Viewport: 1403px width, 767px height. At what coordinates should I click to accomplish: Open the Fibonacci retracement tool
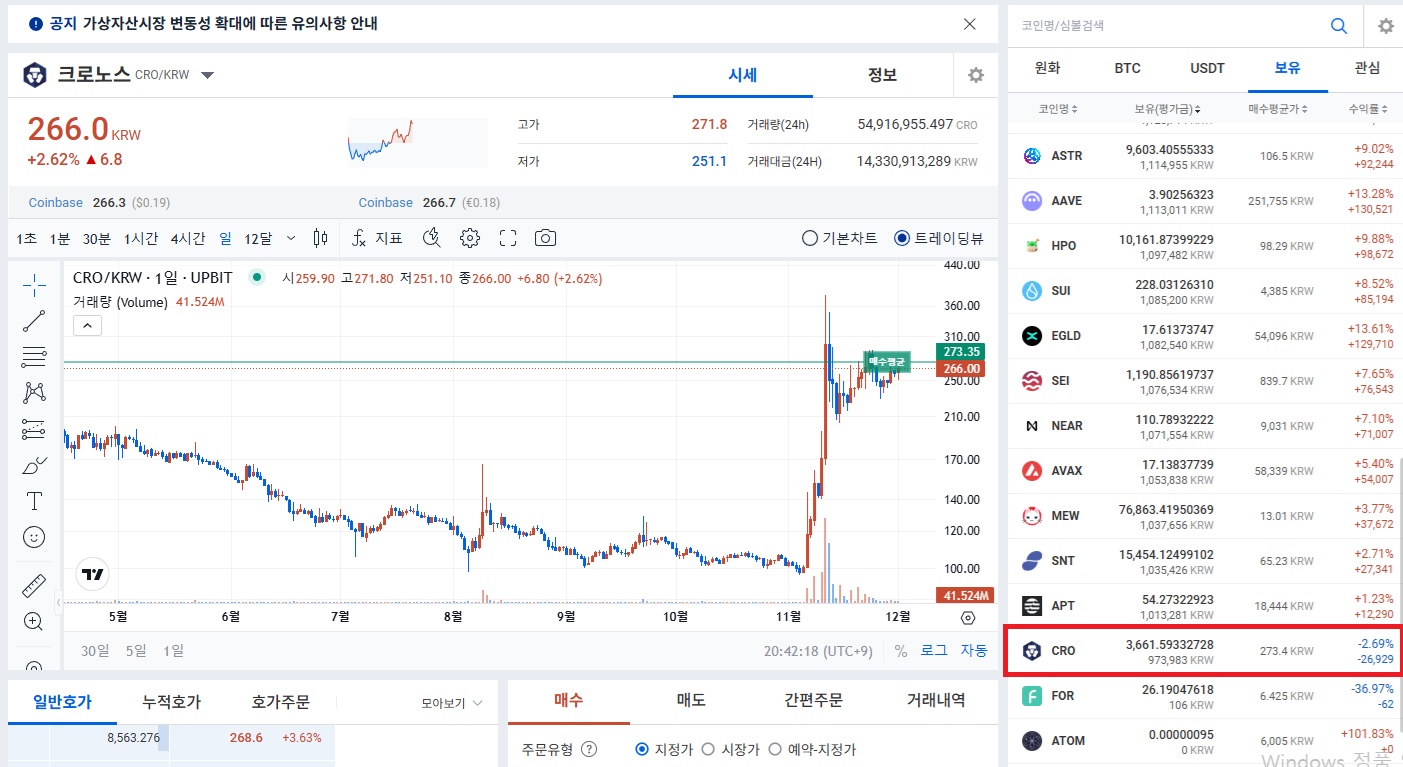(x=34, y=357)
